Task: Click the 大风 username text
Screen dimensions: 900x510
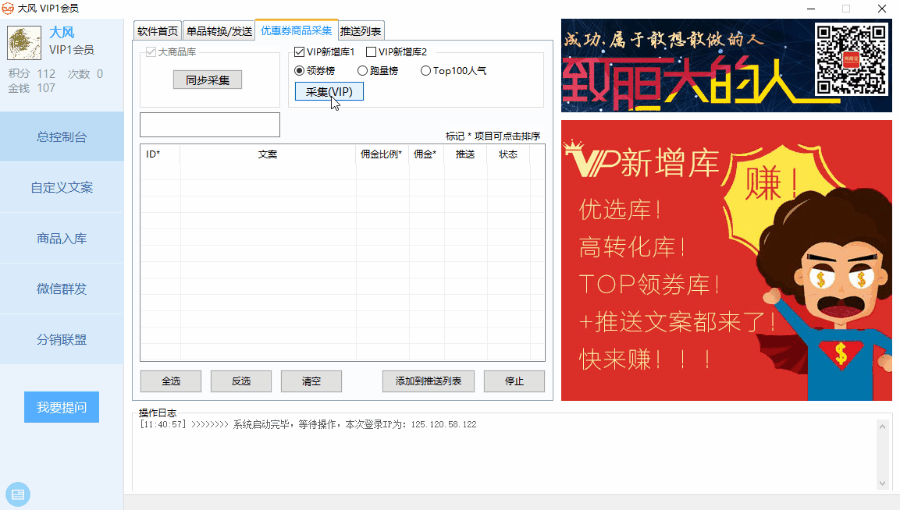Action: 61,33
